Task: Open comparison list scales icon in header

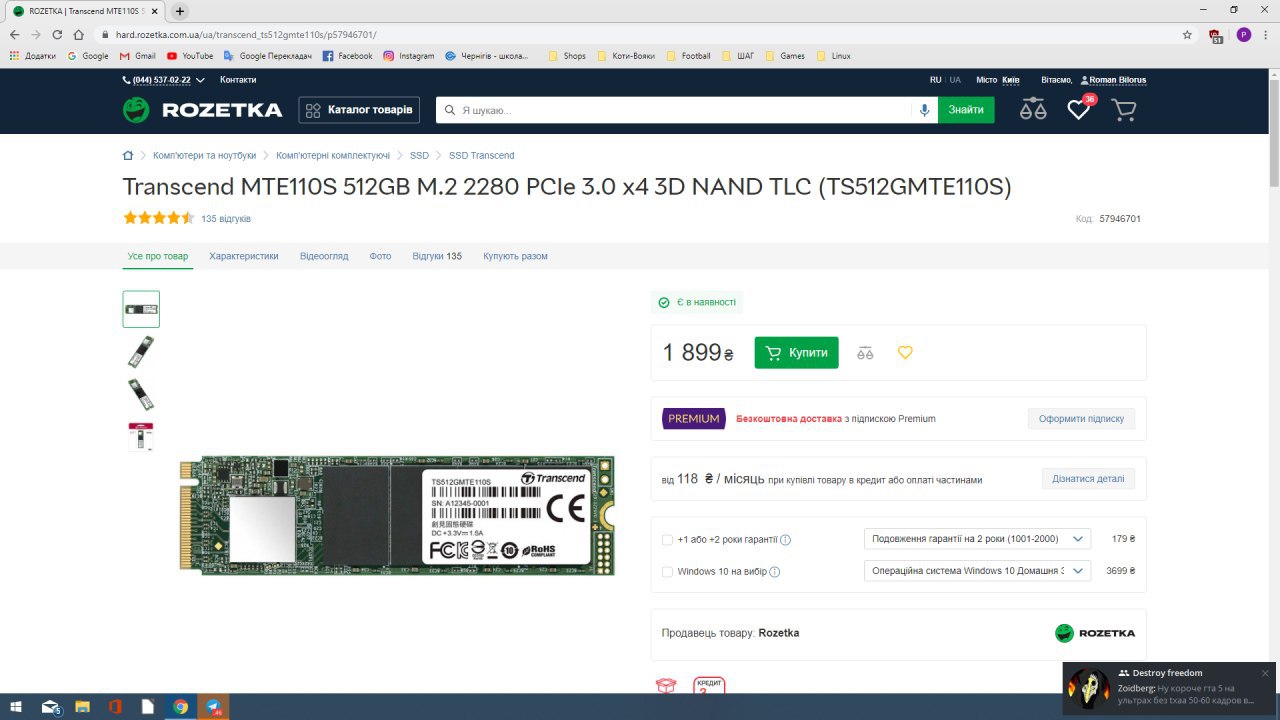Action: 1033,110
